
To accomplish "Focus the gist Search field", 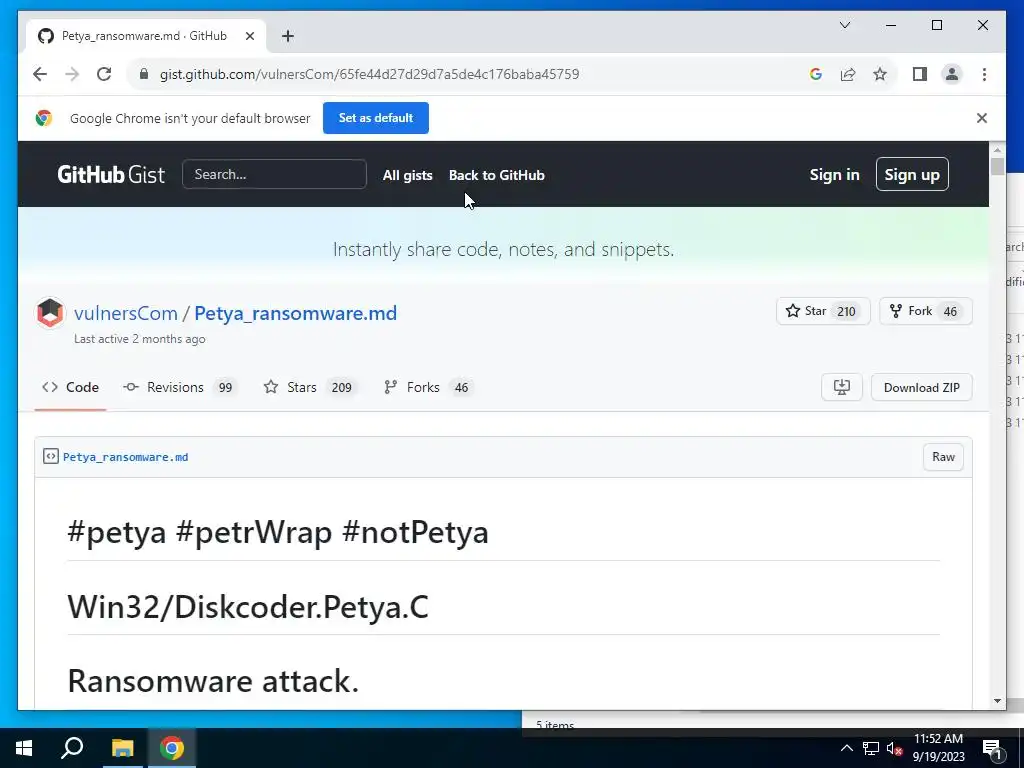I will (274, 174).
